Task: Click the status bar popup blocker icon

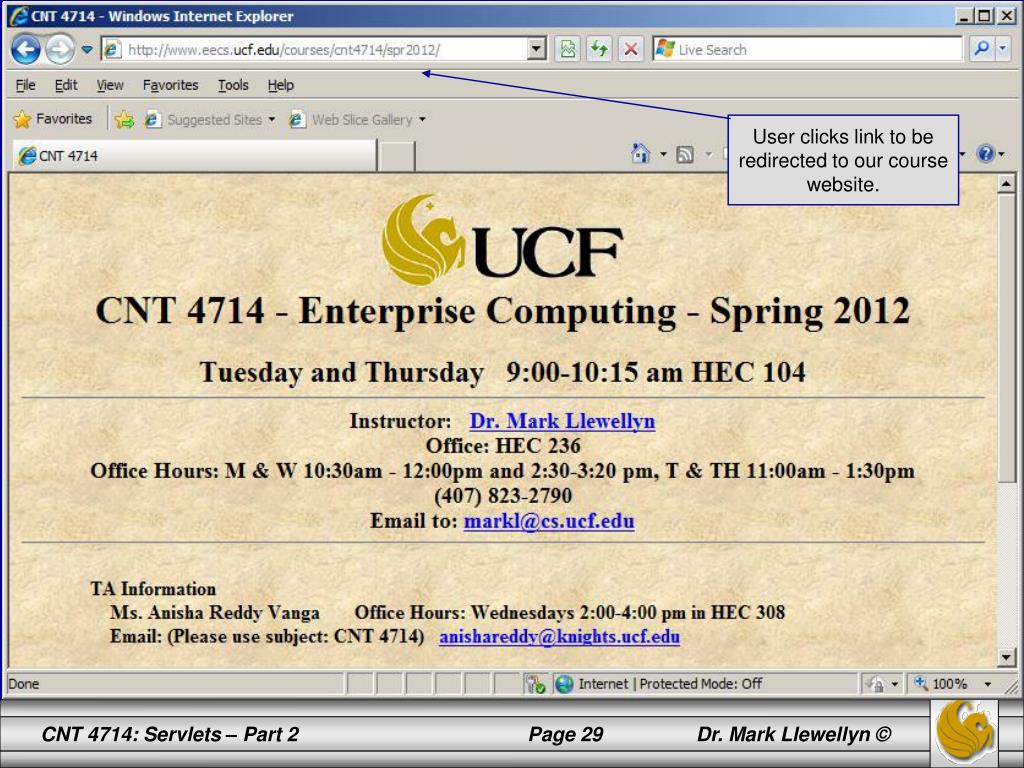Action: (536, 684)
